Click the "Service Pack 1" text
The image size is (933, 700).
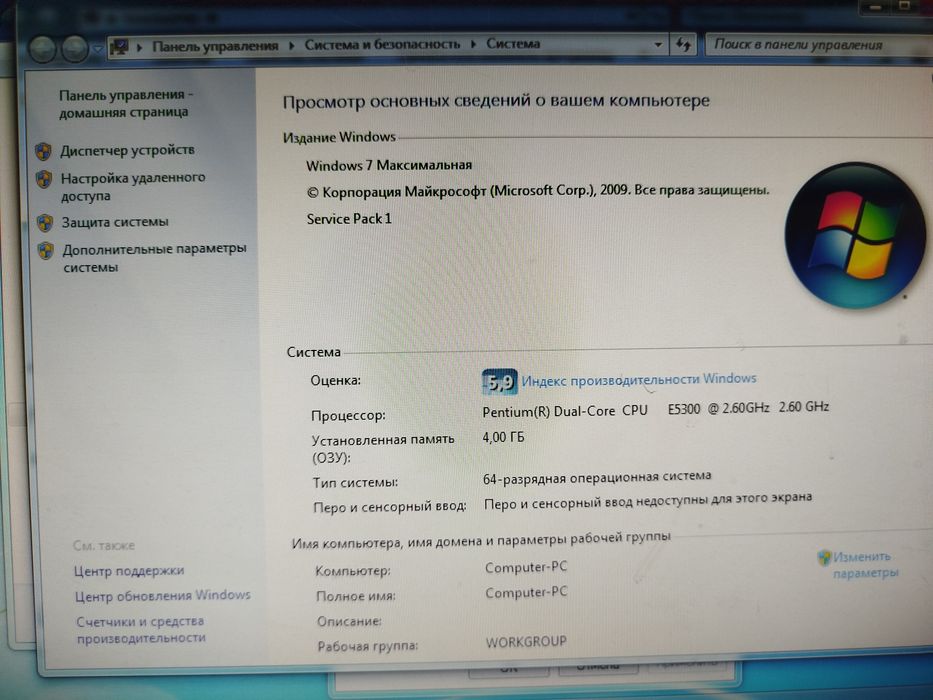(x=349, y=219)
